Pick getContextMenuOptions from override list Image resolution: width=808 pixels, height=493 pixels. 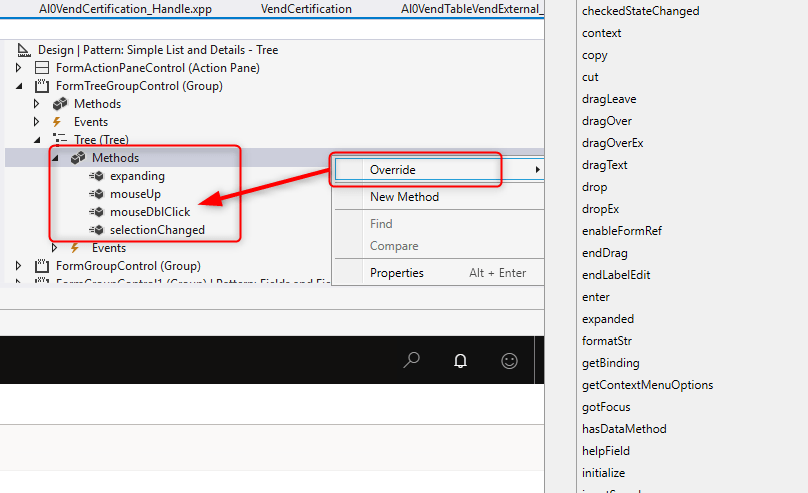[647, 385]
